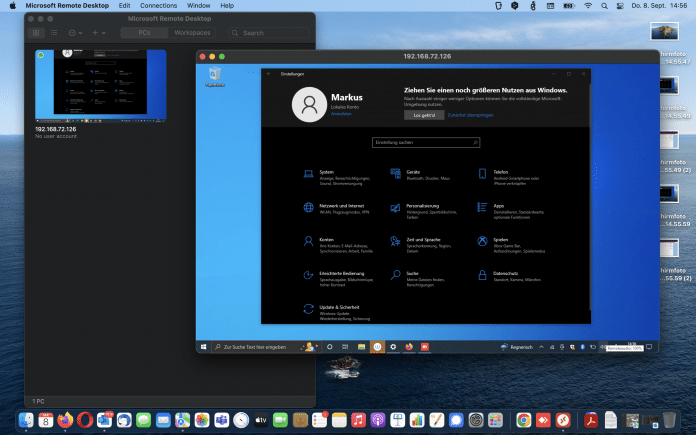Open Update & Sicherheit settings
This screenshot has height=435, width=696.
tap(336, 312)
